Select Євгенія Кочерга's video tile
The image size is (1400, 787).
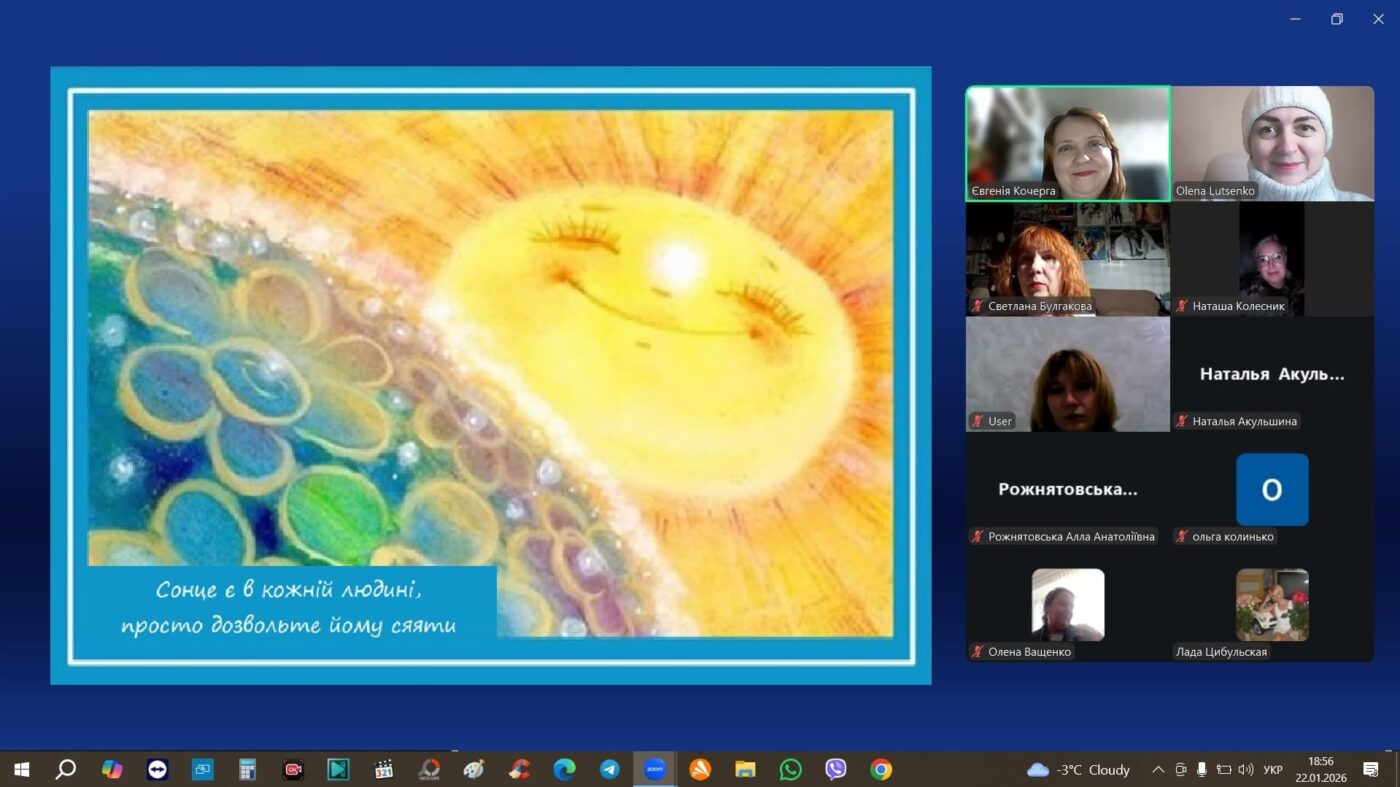[x=1067, y=143]
